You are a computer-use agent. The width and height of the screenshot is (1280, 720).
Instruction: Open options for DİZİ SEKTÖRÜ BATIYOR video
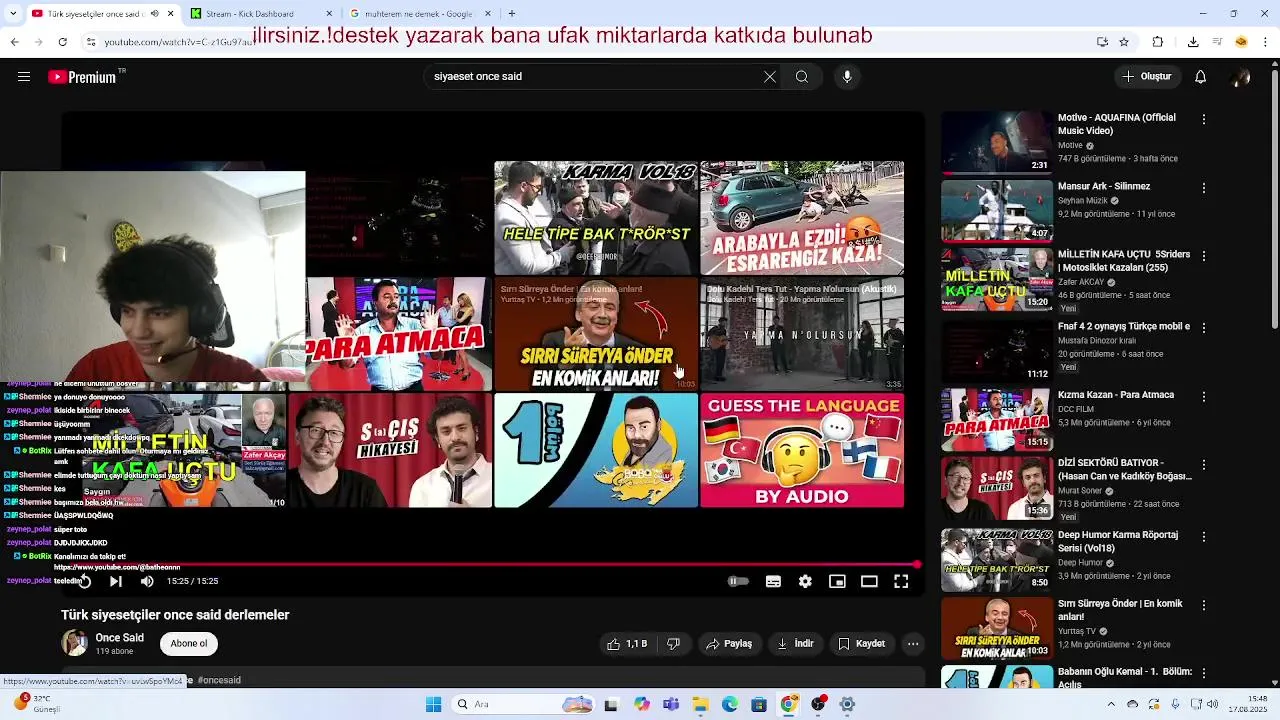pos(1204,466)
